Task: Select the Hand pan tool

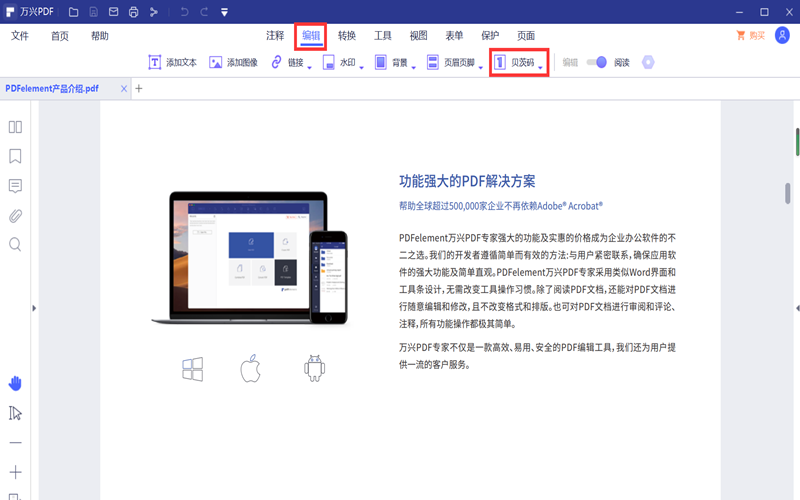Action: point(15,383)
